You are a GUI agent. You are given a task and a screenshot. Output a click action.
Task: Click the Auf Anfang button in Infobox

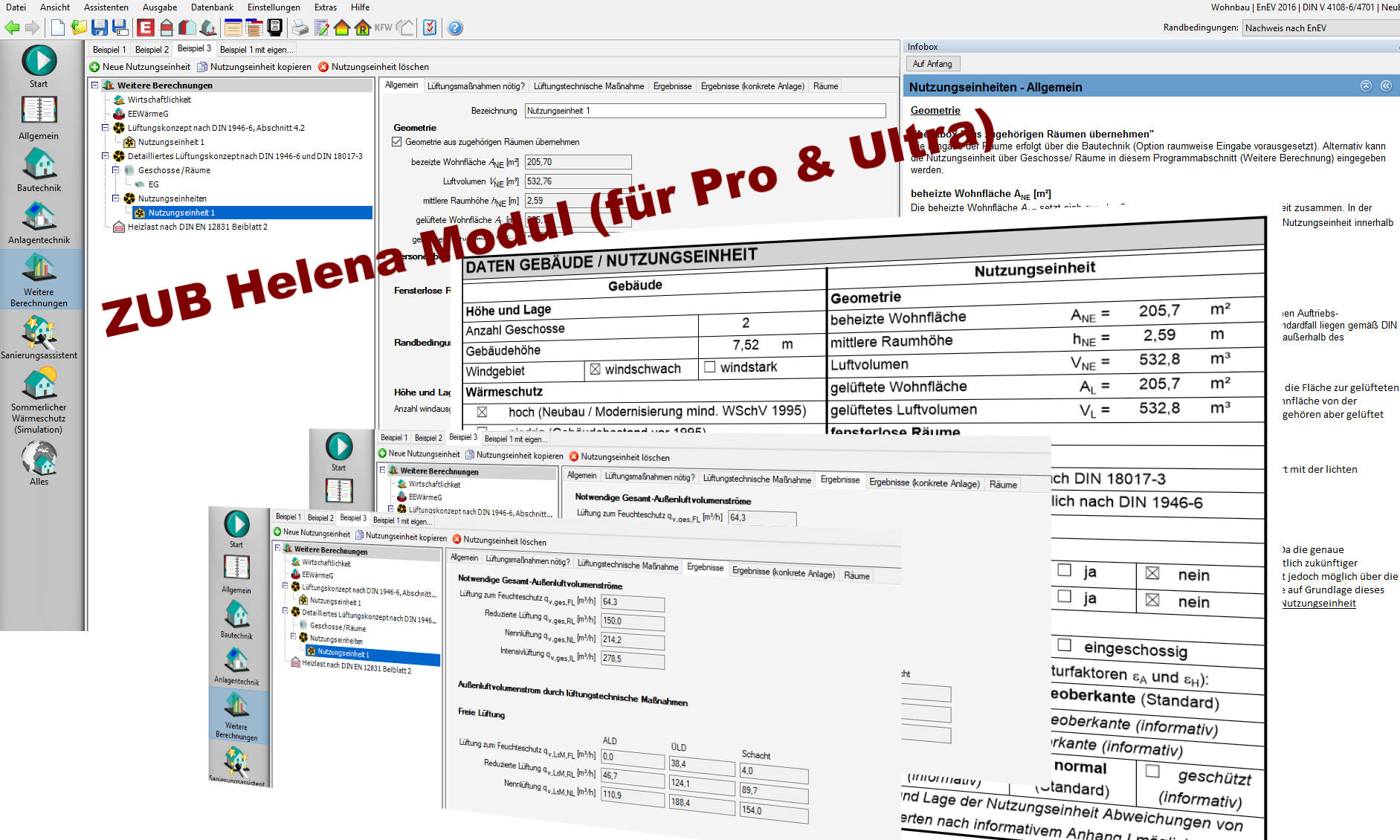point(932,64)
